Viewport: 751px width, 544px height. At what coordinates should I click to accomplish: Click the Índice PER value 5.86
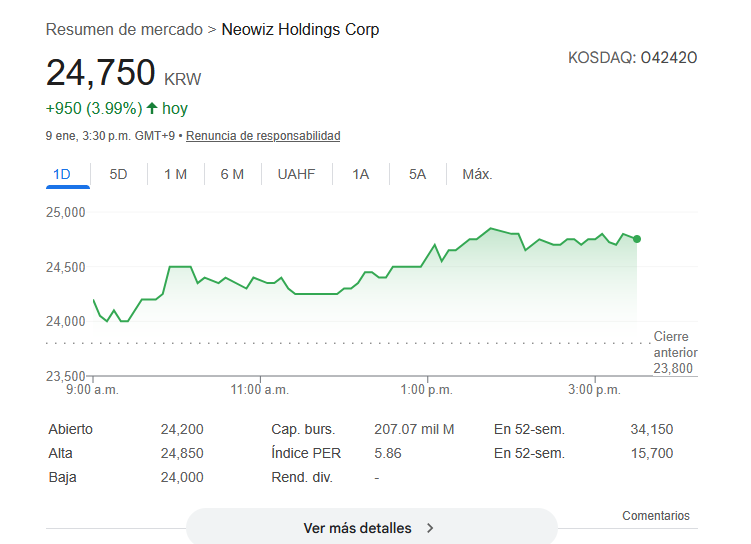pyautogui.click(x=388, y=453)
